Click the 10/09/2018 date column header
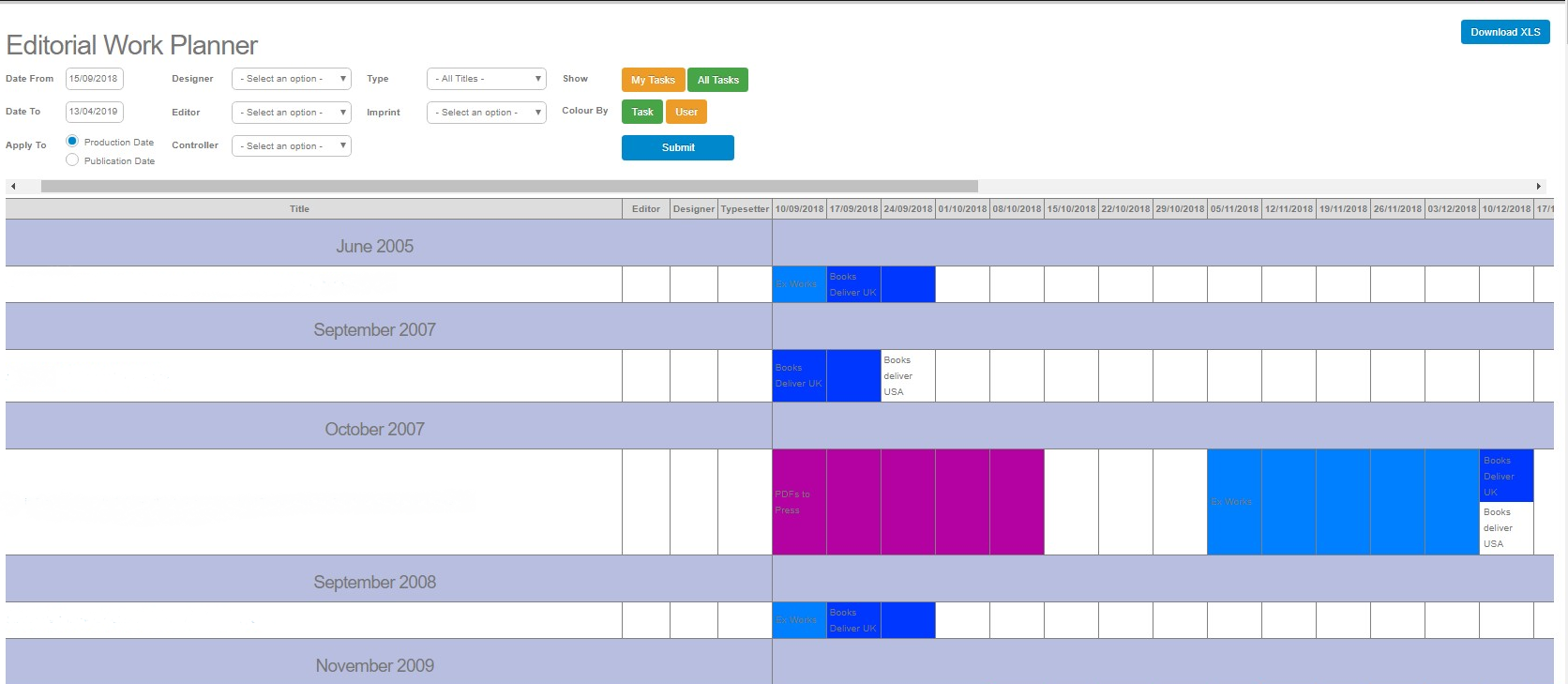The width and height of the screenshot is (1568, 684). pyautogui.click(x=799, y=208)
